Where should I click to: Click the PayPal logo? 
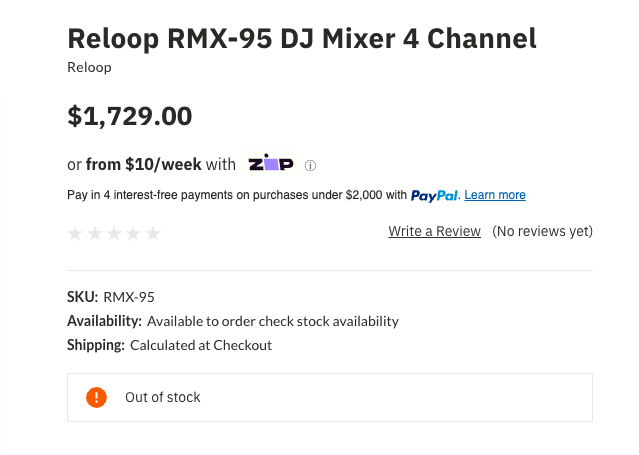click(434, 195)
